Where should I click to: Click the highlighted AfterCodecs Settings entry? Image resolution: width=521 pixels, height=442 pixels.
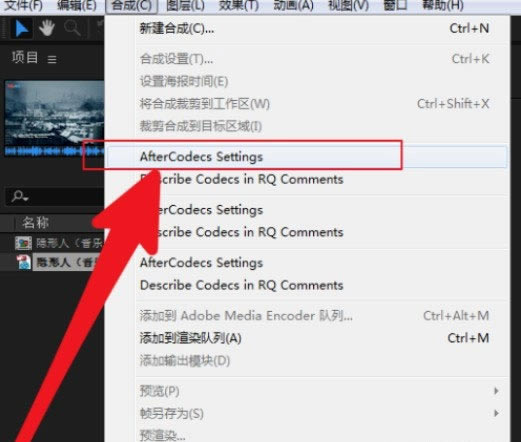(x=307, y=157)
